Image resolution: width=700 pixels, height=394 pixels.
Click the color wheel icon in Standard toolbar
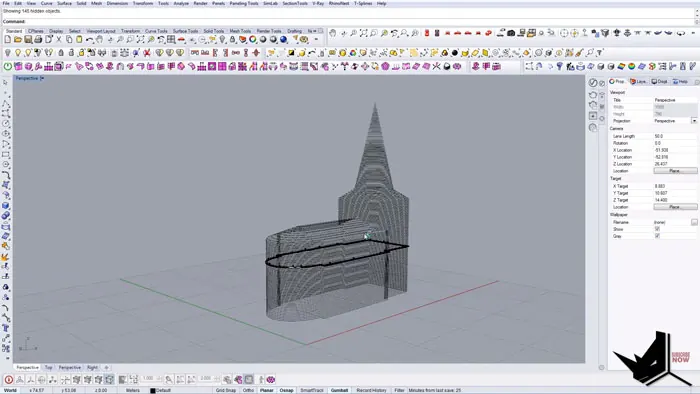[253, 40]
